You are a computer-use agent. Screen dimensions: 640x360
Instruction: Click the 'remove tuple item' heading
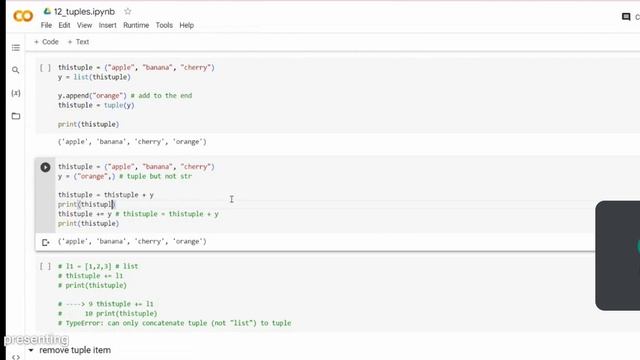75,350
